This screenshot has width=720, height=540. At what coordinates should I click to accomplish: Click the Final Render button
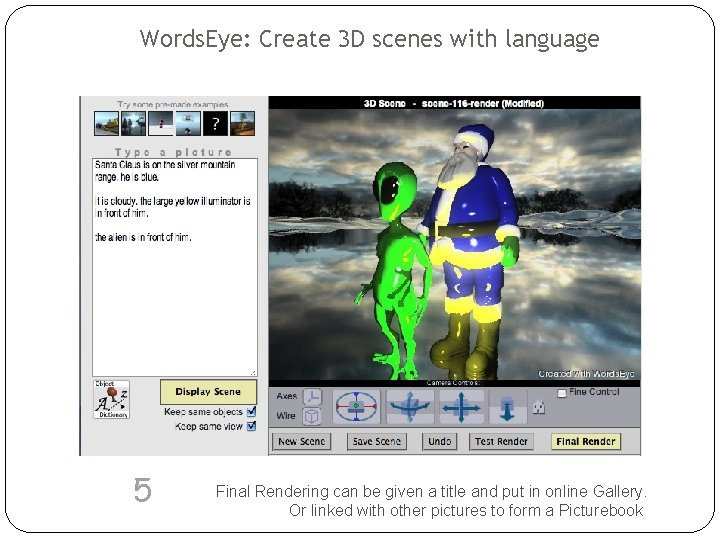point(585,441)
